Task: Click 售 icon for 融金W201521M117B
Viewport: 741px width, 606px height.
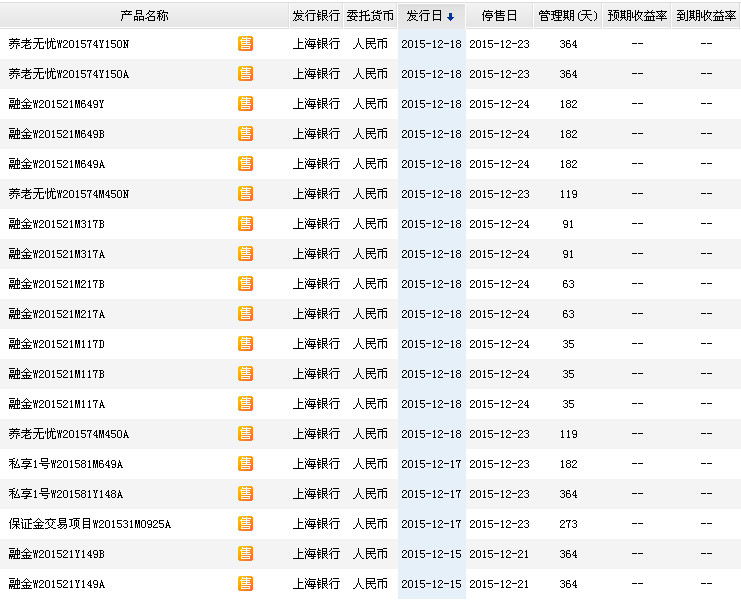Action: (x=245, y=374)
